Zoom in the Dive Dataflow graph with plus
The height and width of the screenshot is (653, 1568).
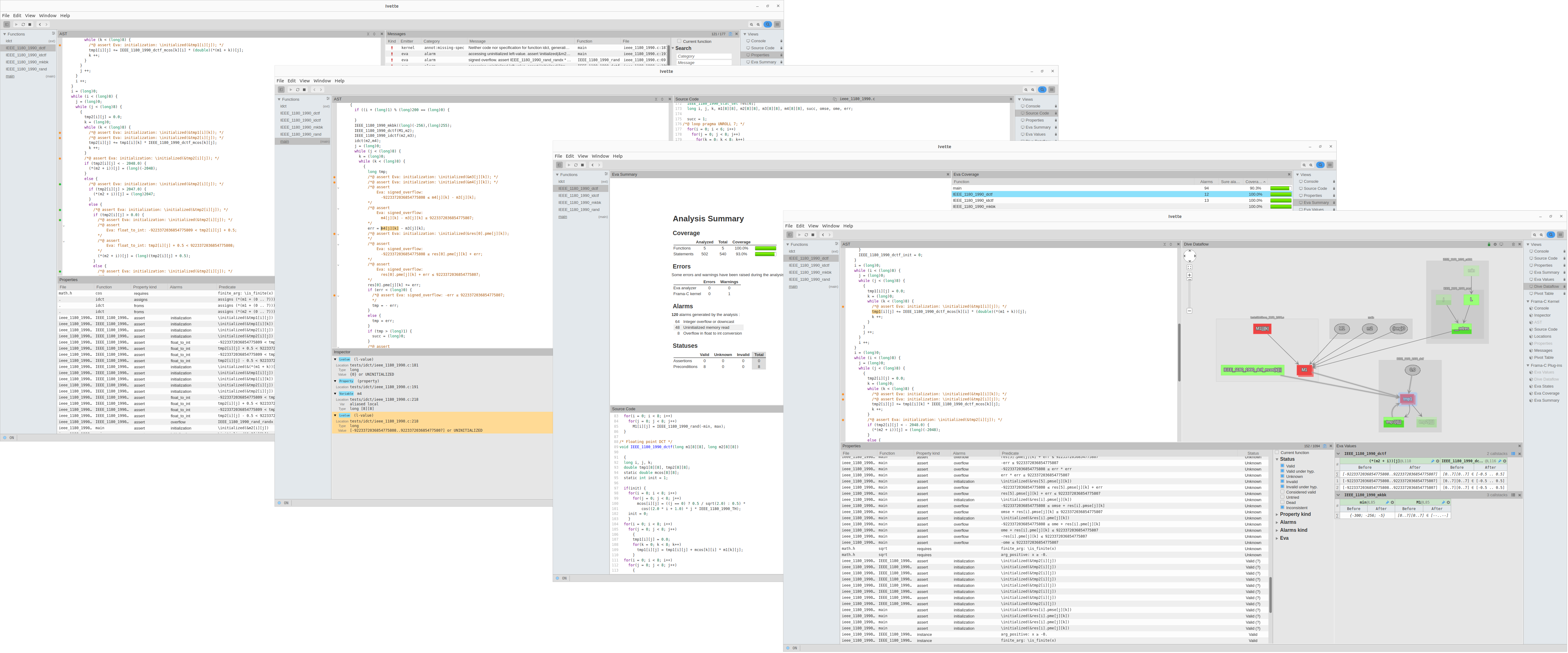tap(1189, 275)
